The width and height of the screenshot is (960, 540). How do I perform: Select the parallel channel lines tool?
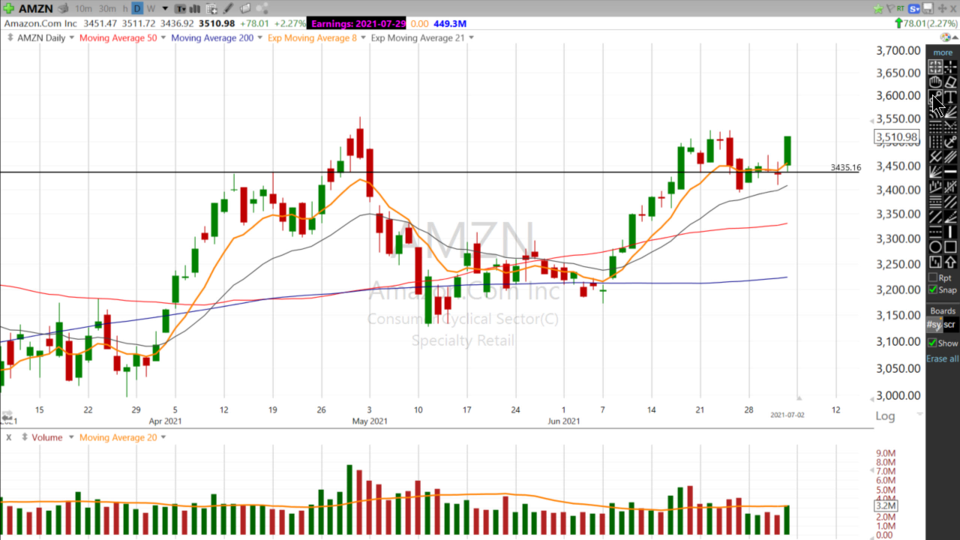click(951, 157)
